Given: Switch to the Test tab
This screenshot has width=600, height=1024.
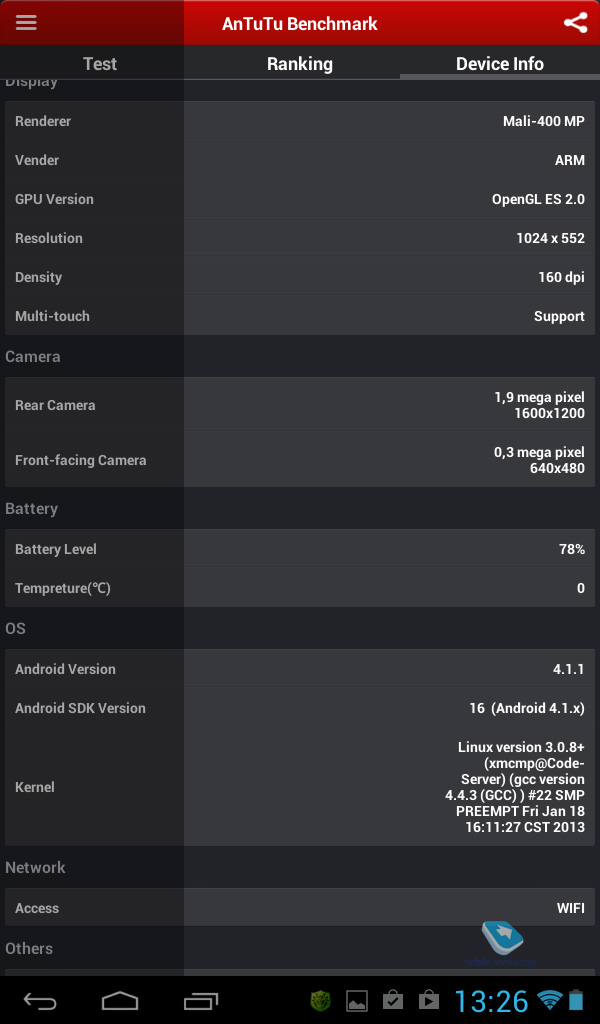Looking at the screenshot, I should (x=100, y=63).
